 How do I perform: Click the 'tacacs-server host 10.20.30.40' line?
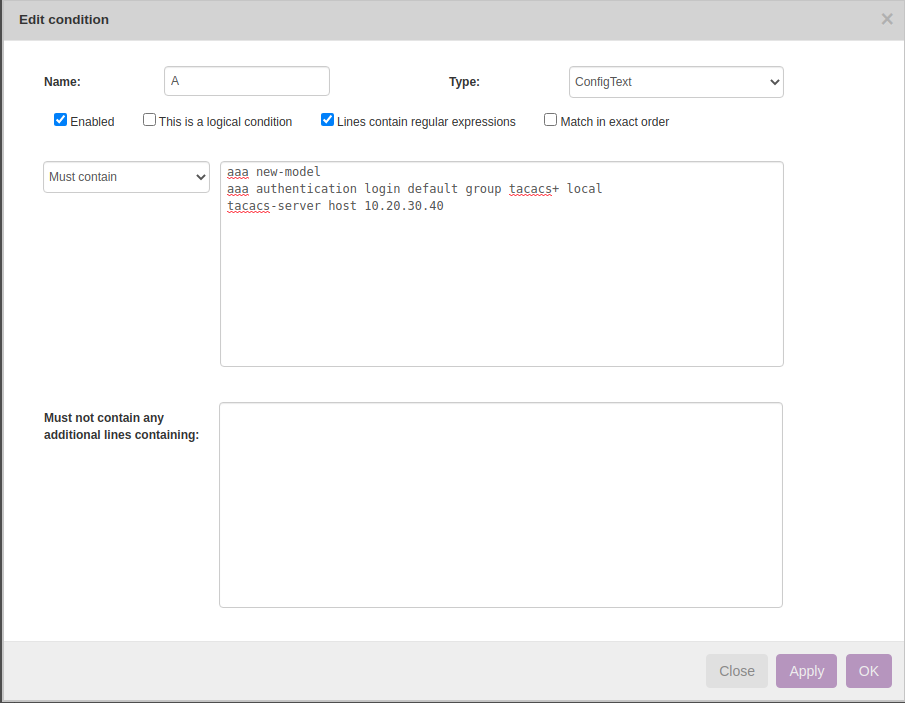tap(335, 206)
